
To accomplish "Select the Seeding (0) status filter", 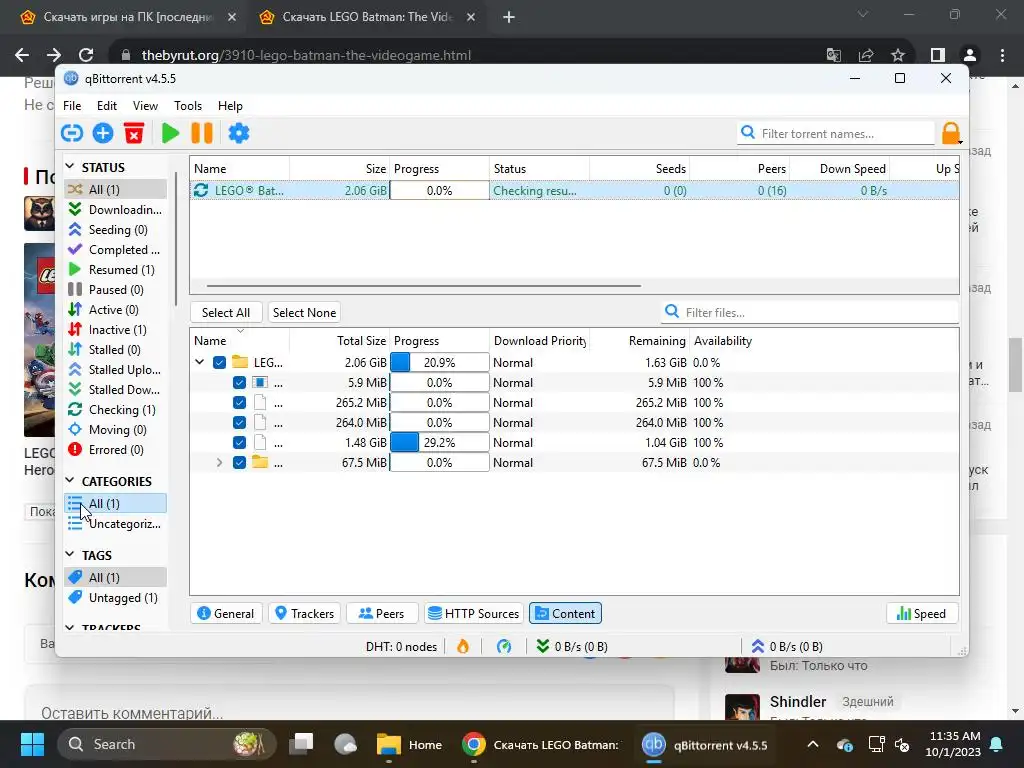I will [116, 230].
